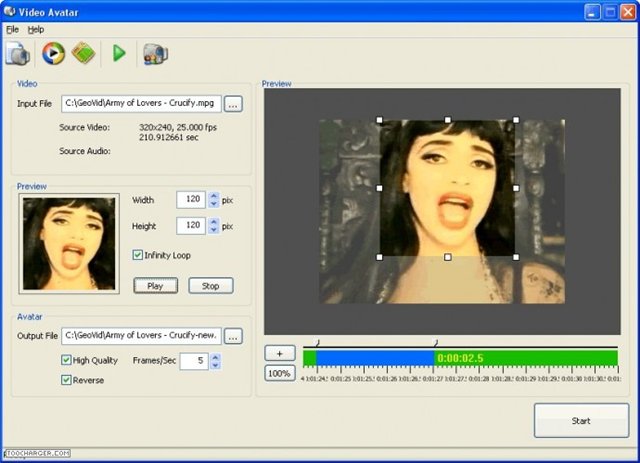Viewport: 640px width, 463px height.
Task: Click the "210.912661 sec" duration text
Action: click(169, 137)
